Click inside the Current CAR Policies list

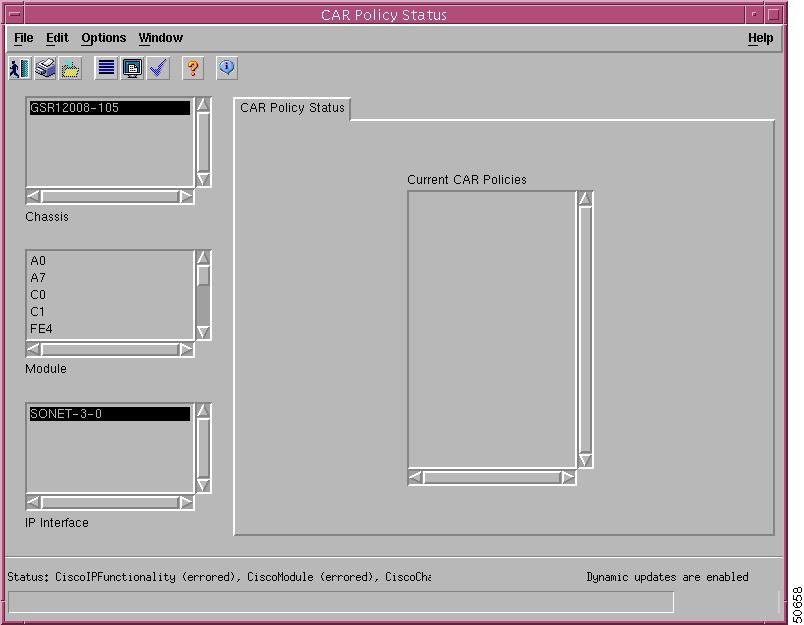[492, 329]
